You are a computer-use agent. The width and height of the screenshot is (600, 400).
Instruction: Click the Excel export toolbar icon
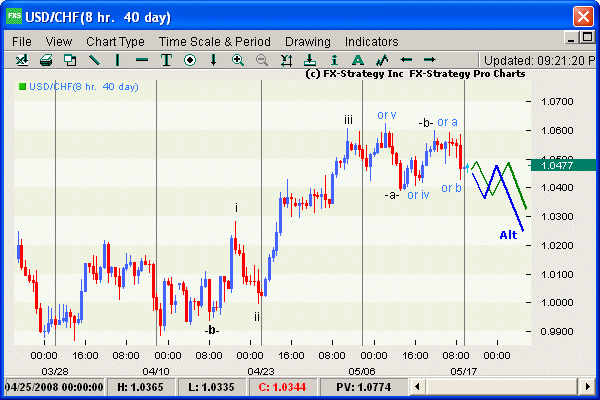tap(22, 60)
